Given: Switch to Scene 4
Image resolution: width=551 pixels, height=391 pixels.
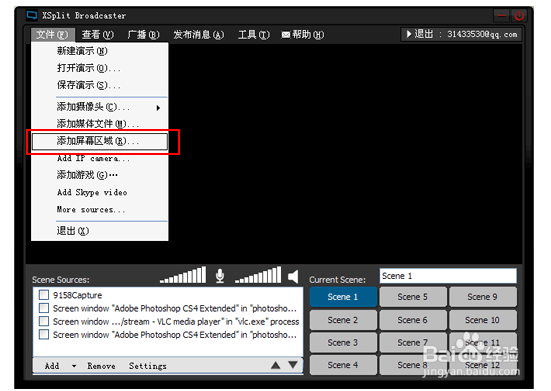Looking at the screenshot, I should click(x=343, y=365).
